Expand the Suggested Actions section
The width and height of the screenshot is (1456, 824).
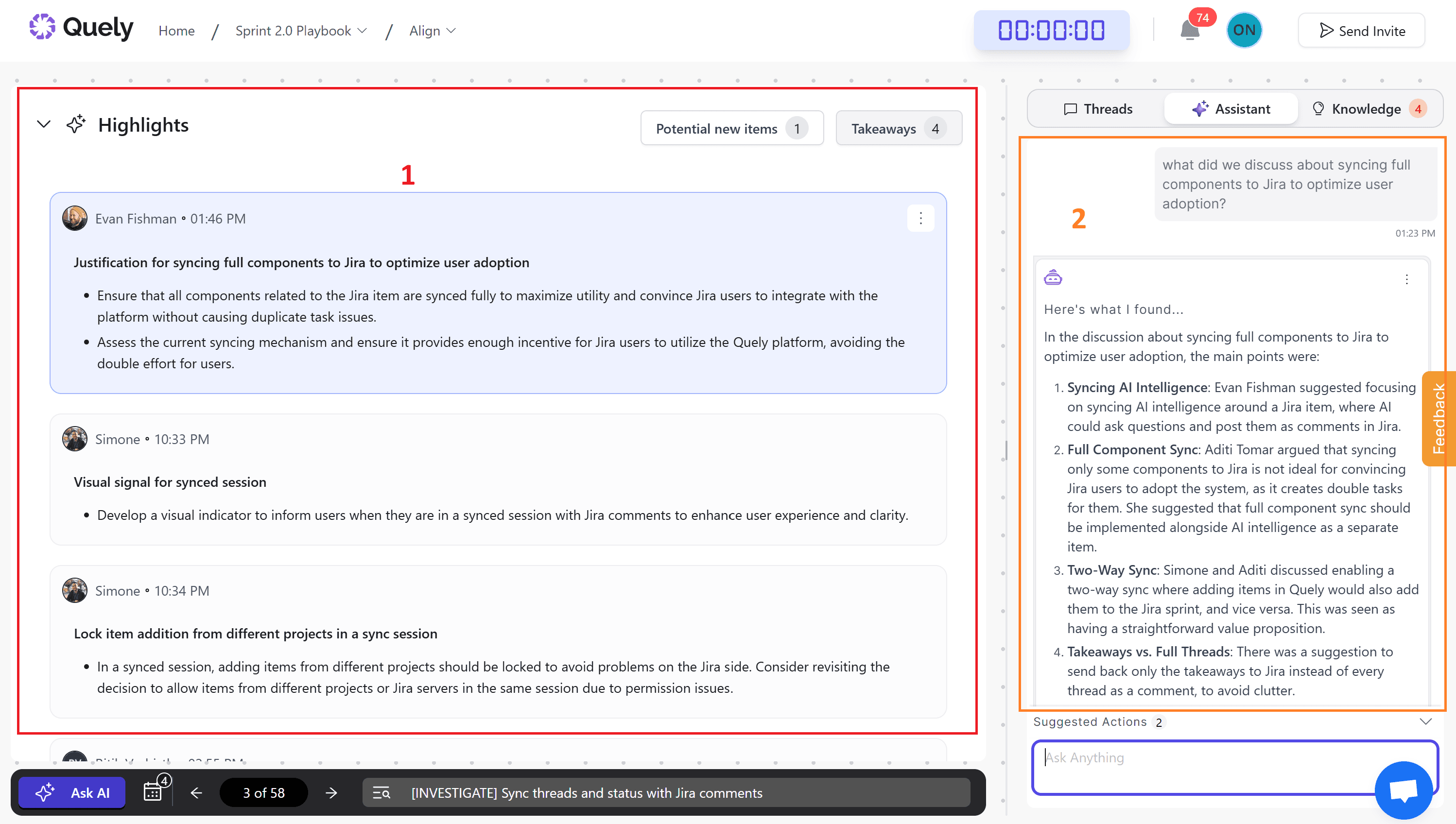click(x=1425, y=721)
